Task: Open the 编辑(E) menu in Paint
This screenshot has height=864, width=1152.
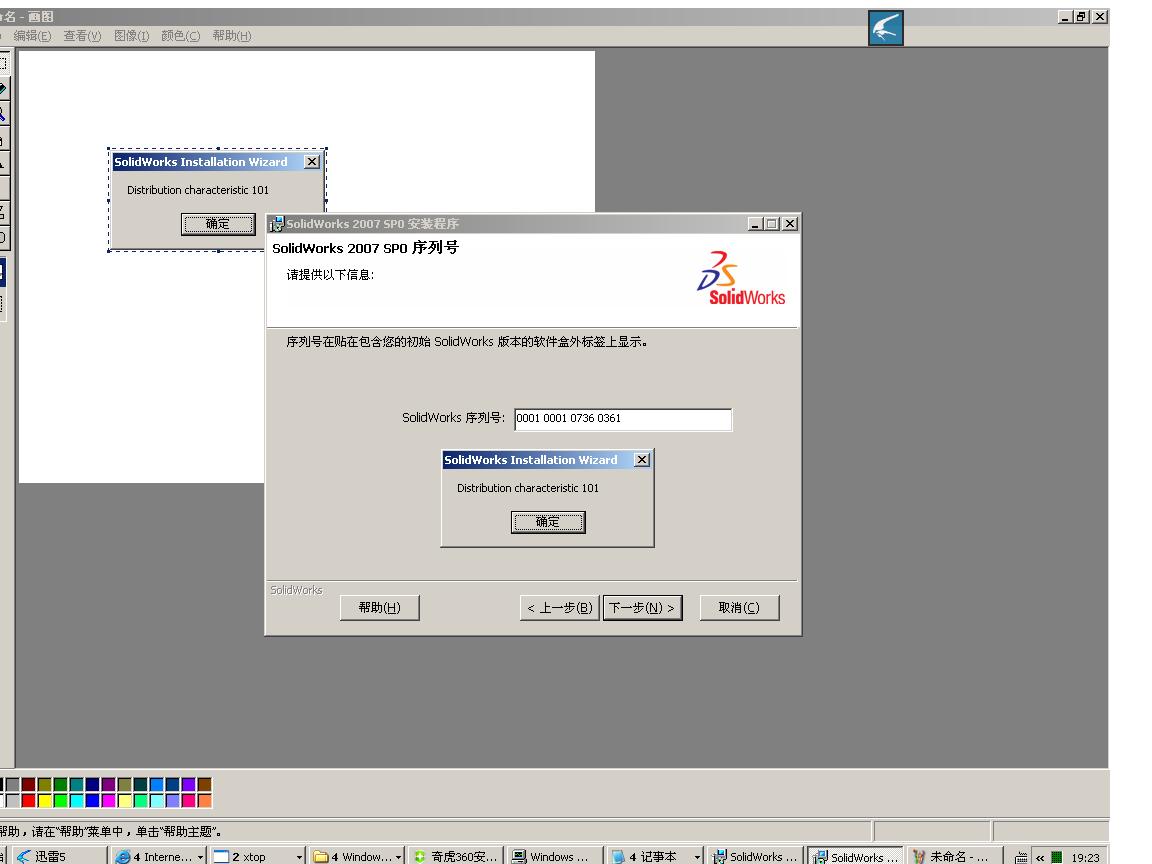Action: tap(32, 35)
